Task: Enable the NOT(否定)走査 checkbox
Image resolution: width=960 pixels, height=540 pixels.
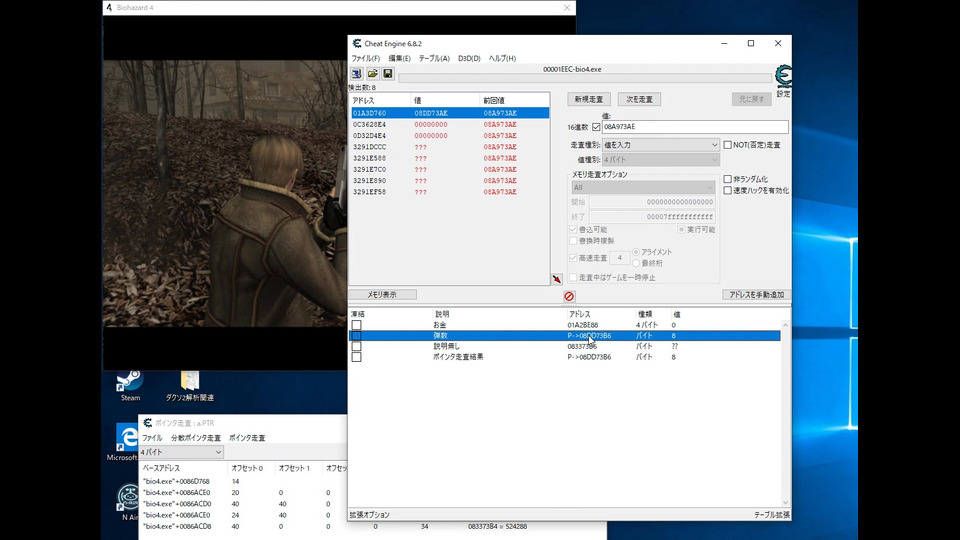Action: point(728,145)
